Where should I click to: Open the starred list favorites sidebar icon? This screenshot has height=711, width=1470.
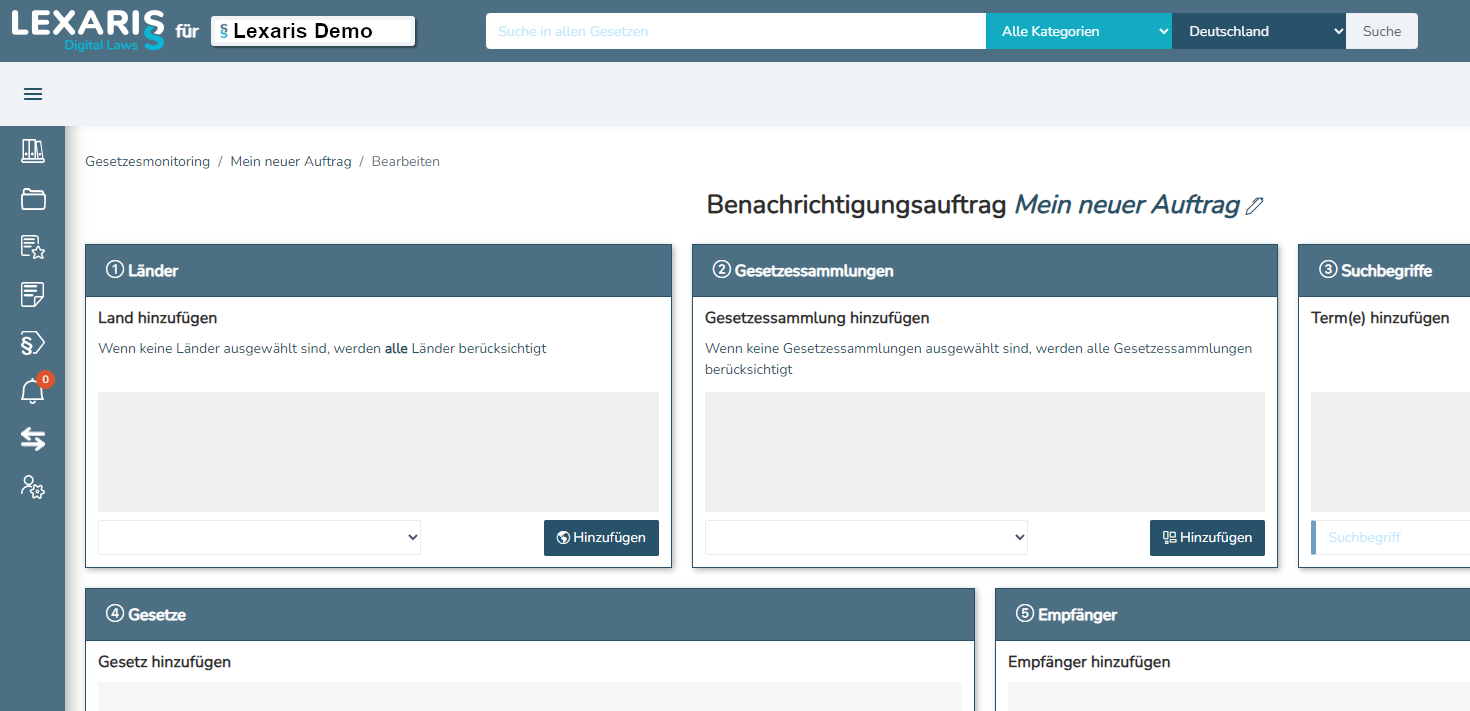tap(33, 247)
